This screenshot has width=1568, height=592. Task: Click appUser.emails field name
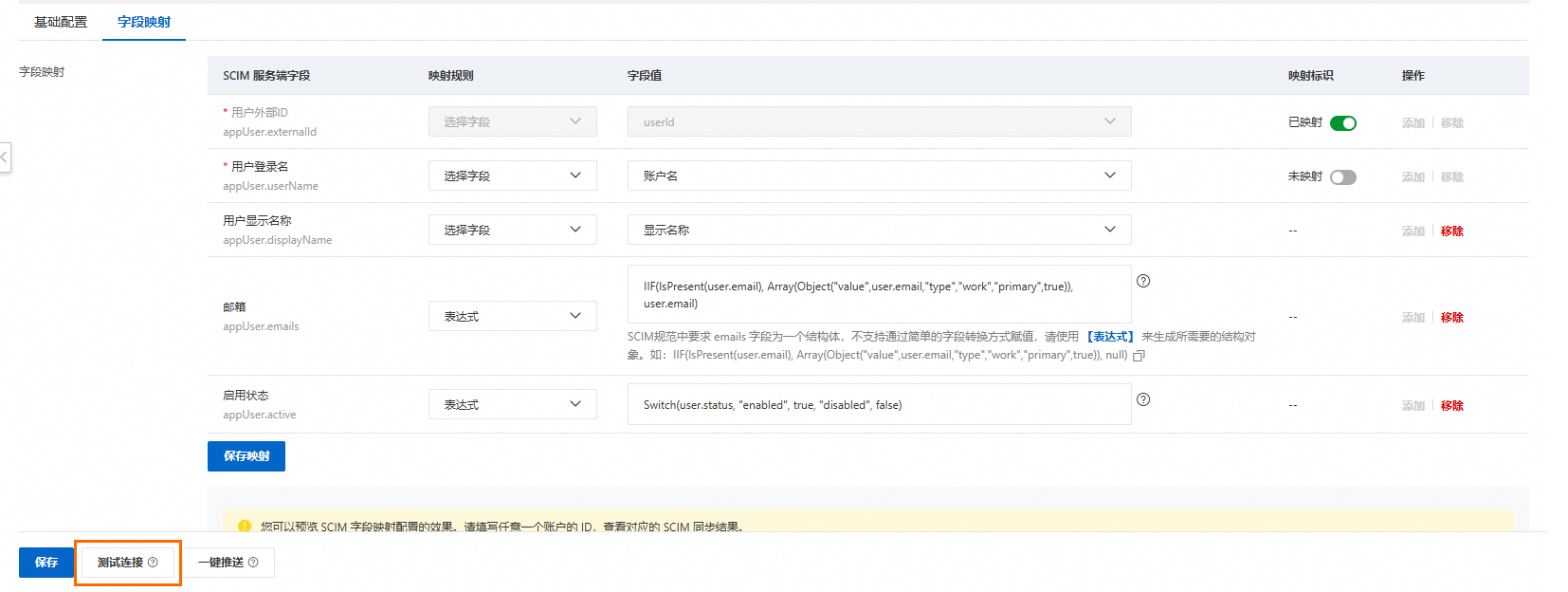[x=261, y=326]
